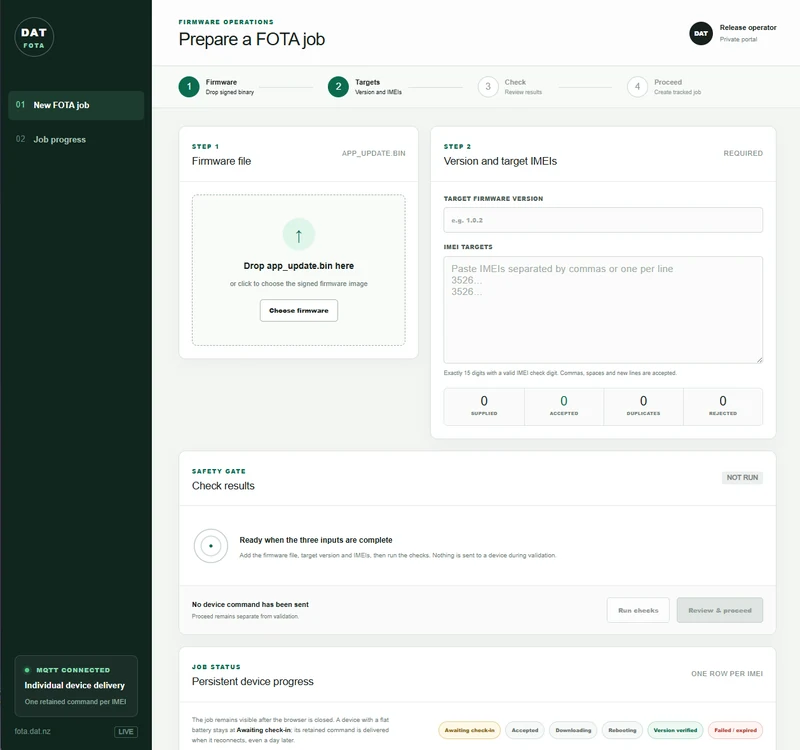This screenshot has height=750, width=800.
Task: Click the Release operator label
Action: [x=748, y=28]
